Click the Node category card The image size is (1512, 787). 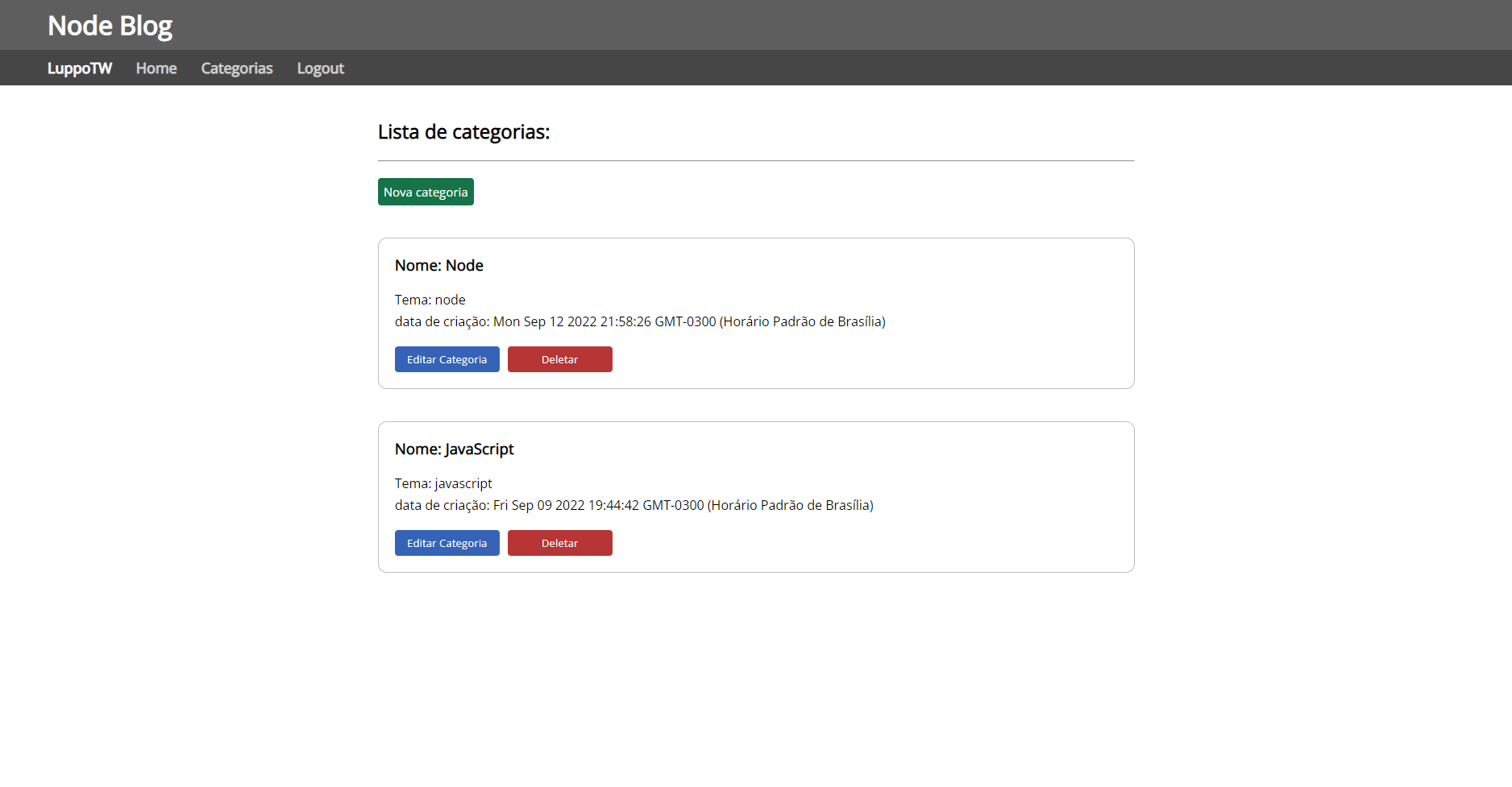887,313
